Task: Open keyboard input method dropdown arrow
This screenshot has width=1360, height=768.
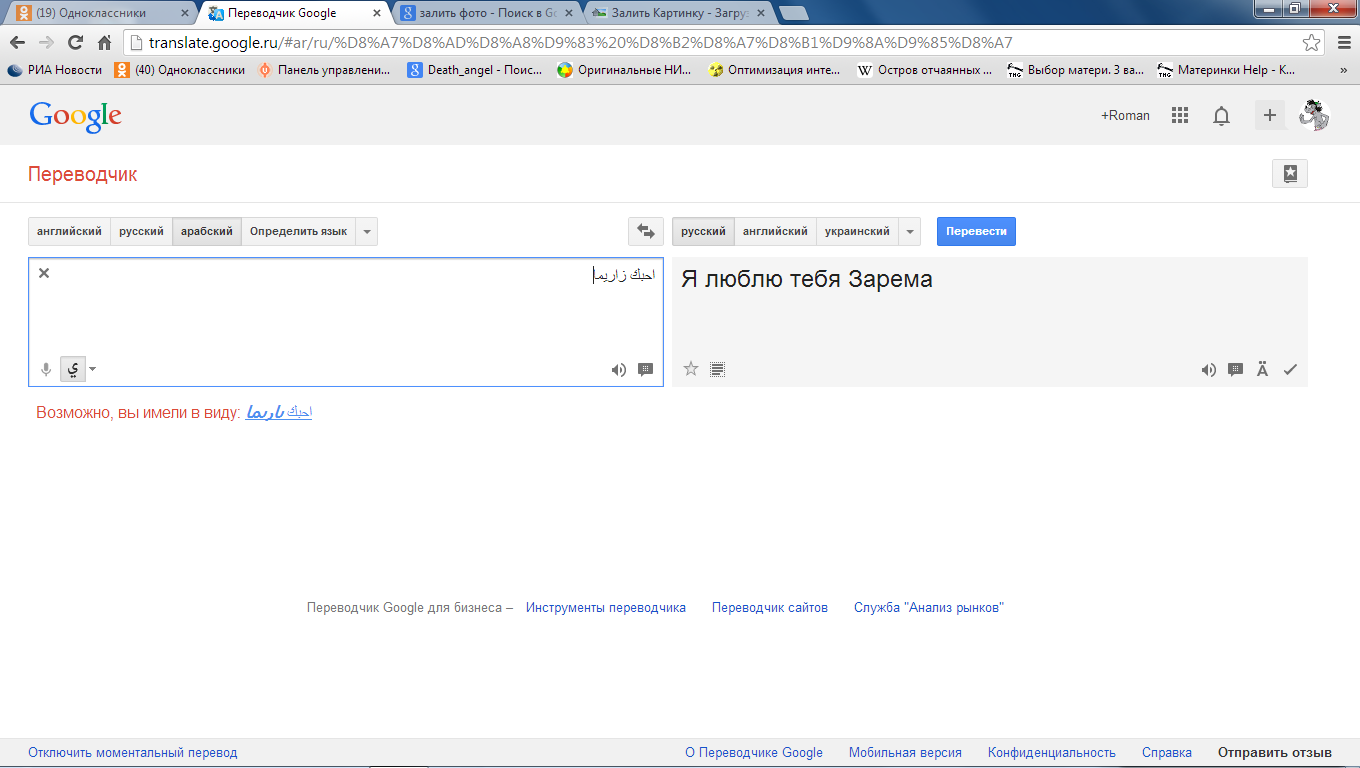Action: coord(93,369)
